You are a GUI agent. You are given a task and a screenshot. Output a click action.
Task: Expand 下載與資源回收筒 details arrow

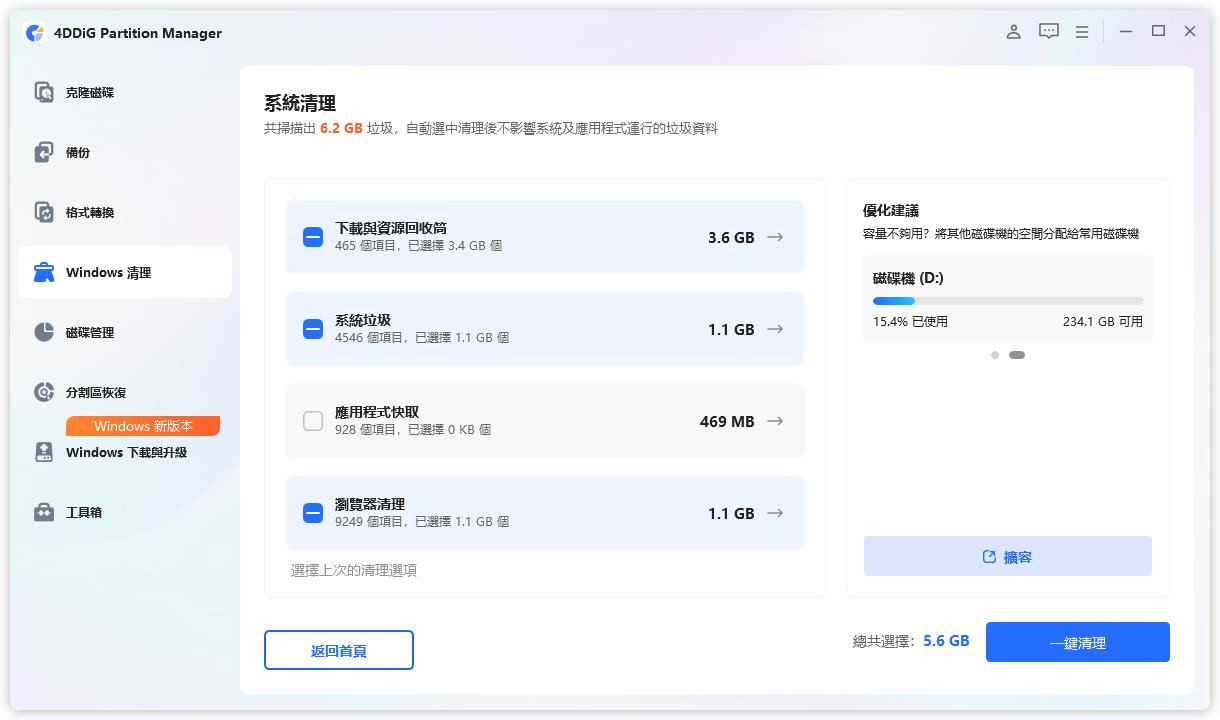coord(775,237)
